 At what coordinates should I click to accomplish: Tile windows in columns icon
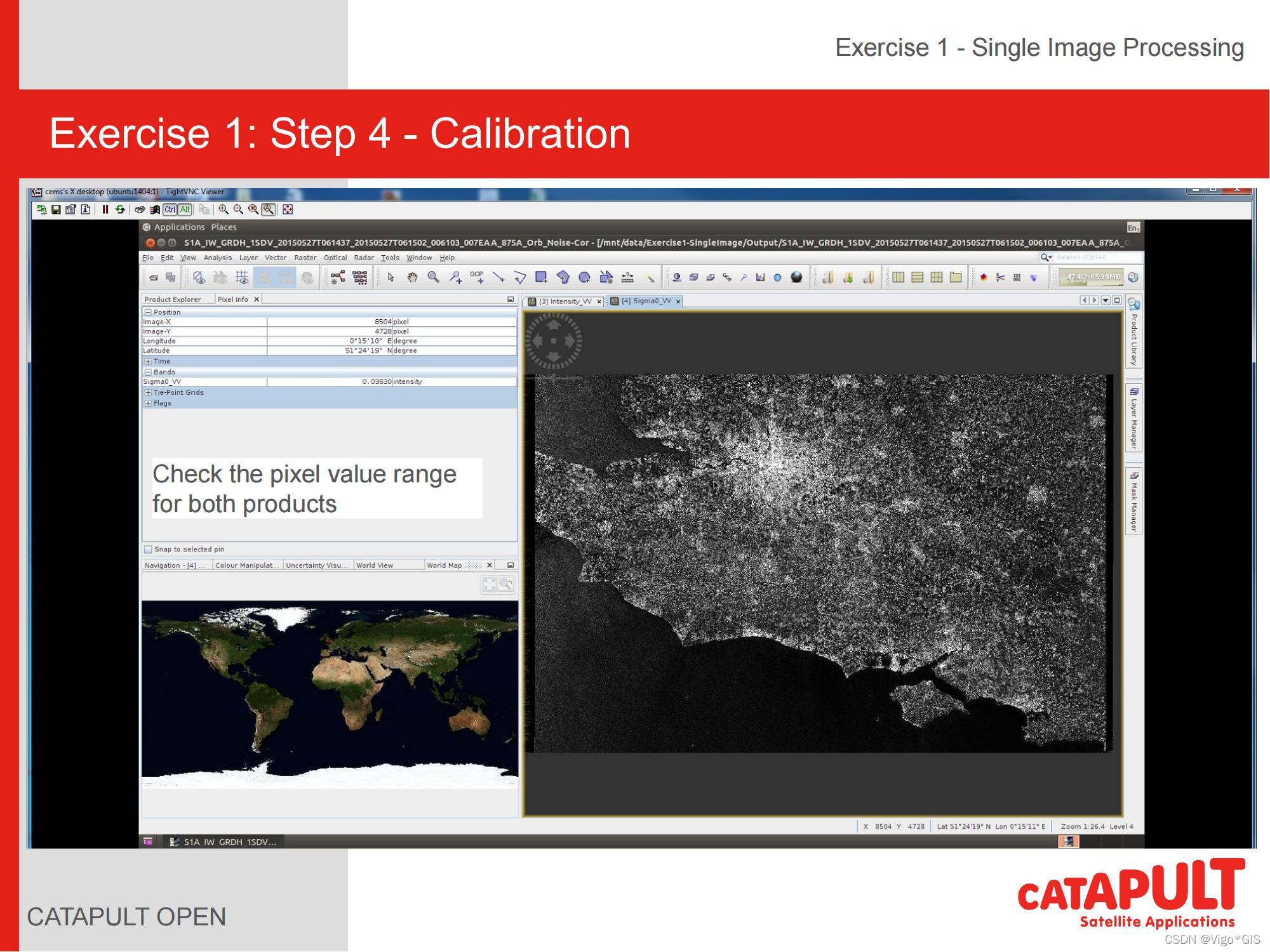coord(898,277)
